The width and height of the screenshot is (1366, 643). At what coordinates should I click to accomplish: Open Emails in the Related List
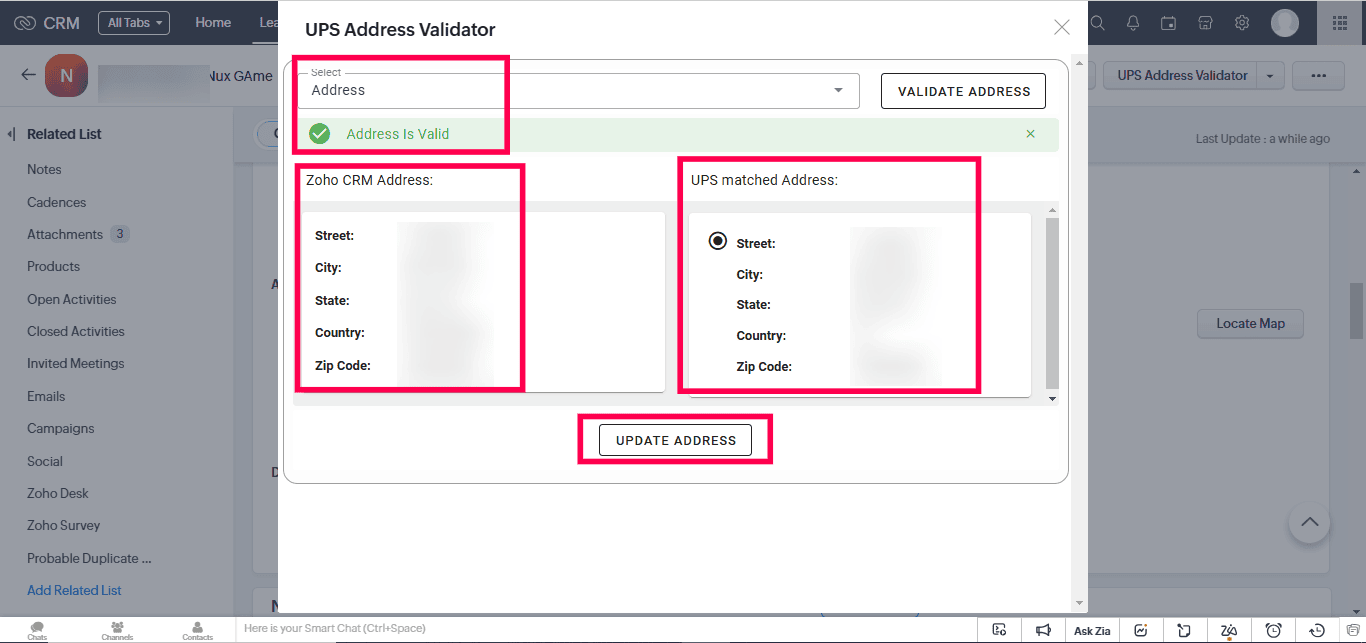(x=46, y=396)
